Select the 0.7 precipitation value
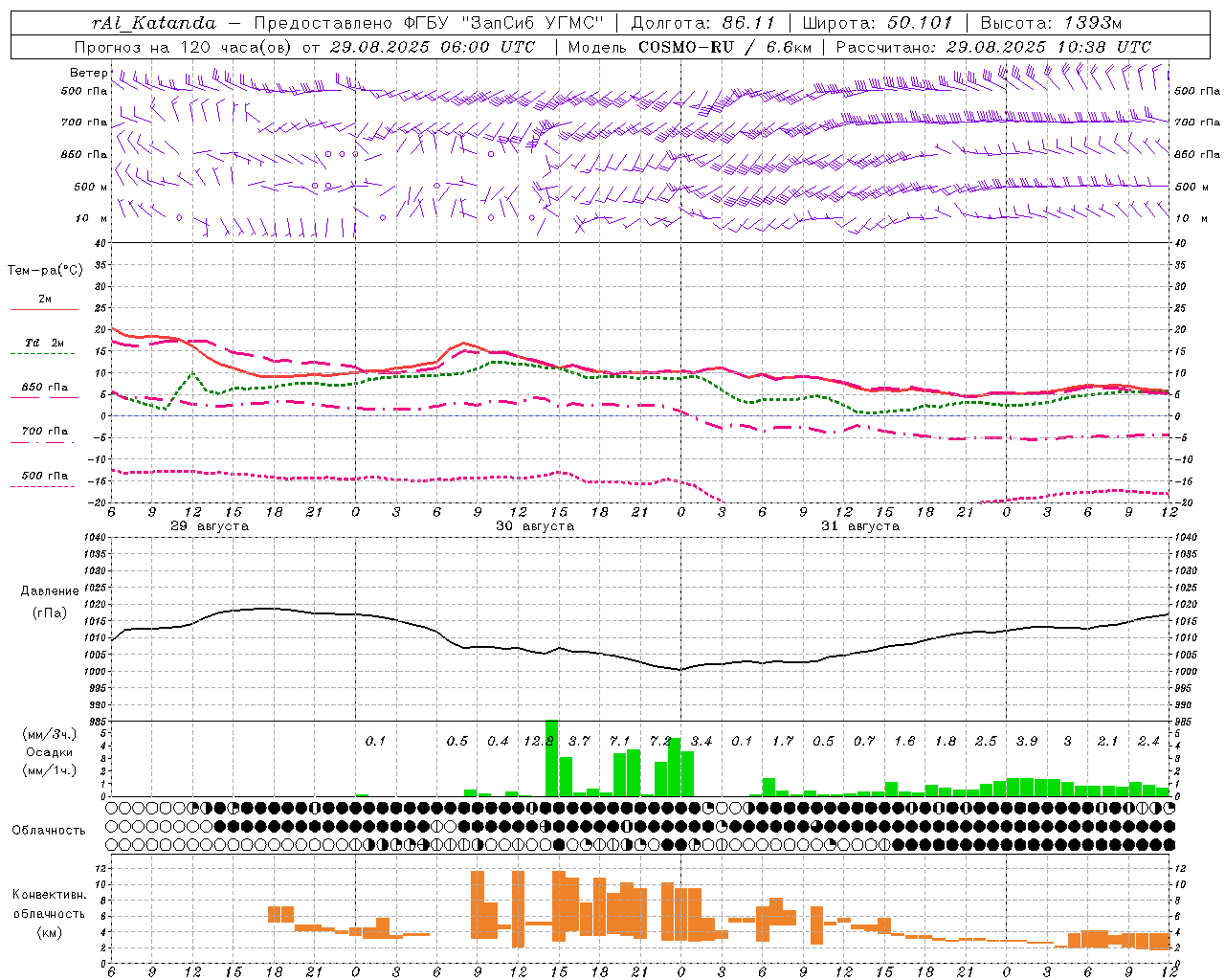 pyautogui.click(x=864, y=742)
